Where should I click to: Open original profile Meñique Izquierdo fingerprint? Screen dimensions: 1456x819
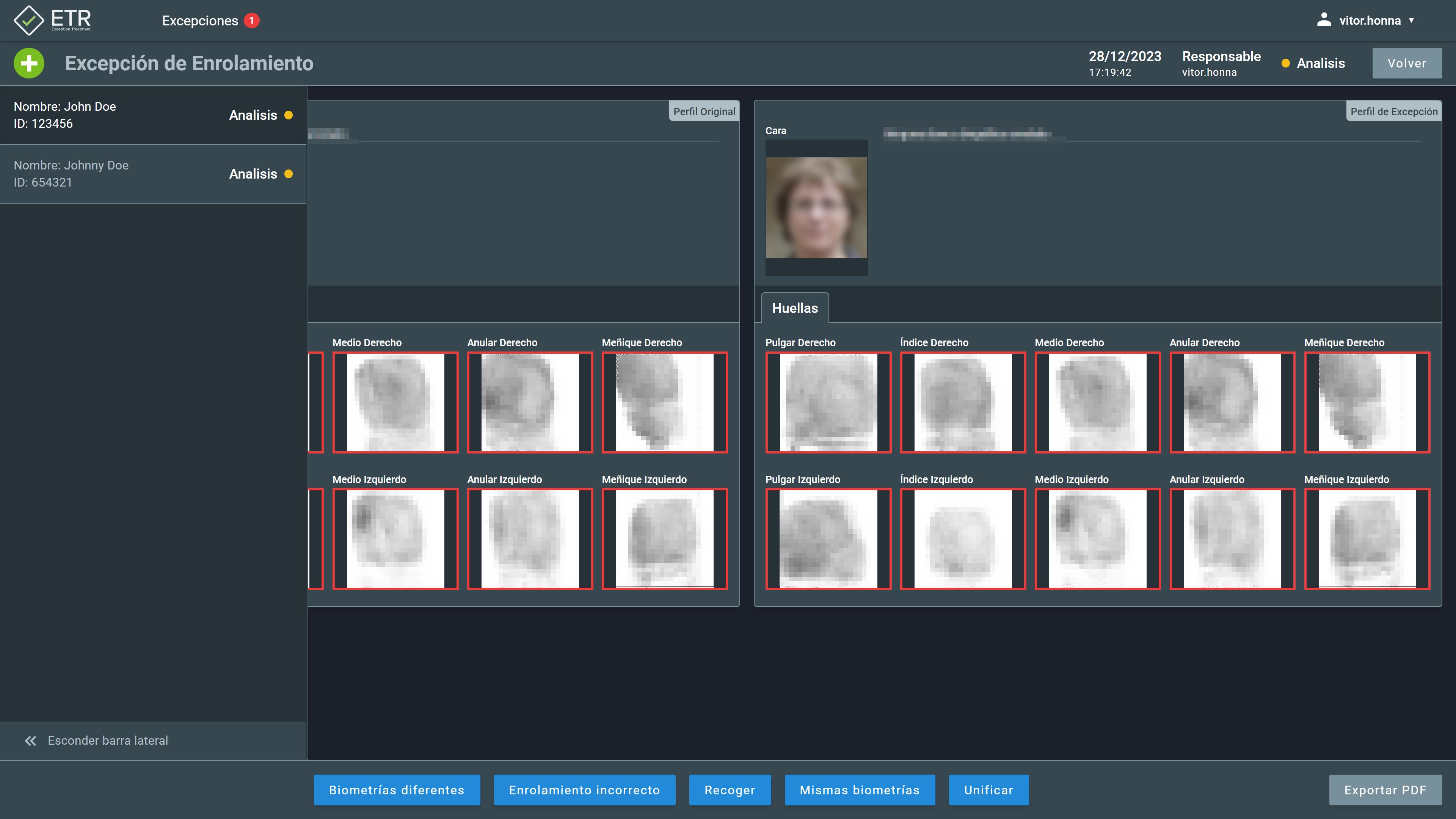664,539
